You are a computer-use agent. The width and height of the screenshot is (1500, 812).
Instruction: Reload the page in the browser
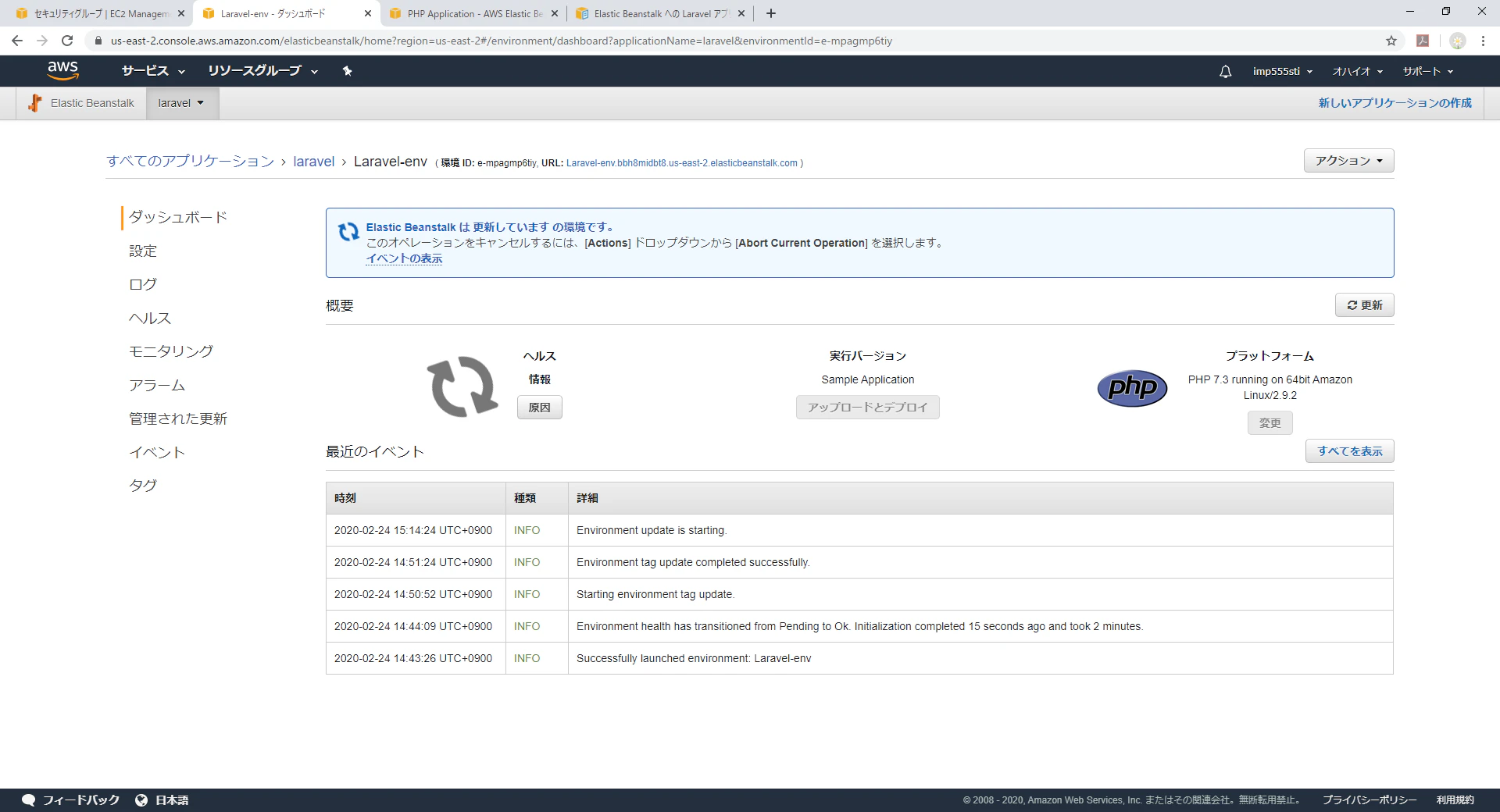point(67,41)
